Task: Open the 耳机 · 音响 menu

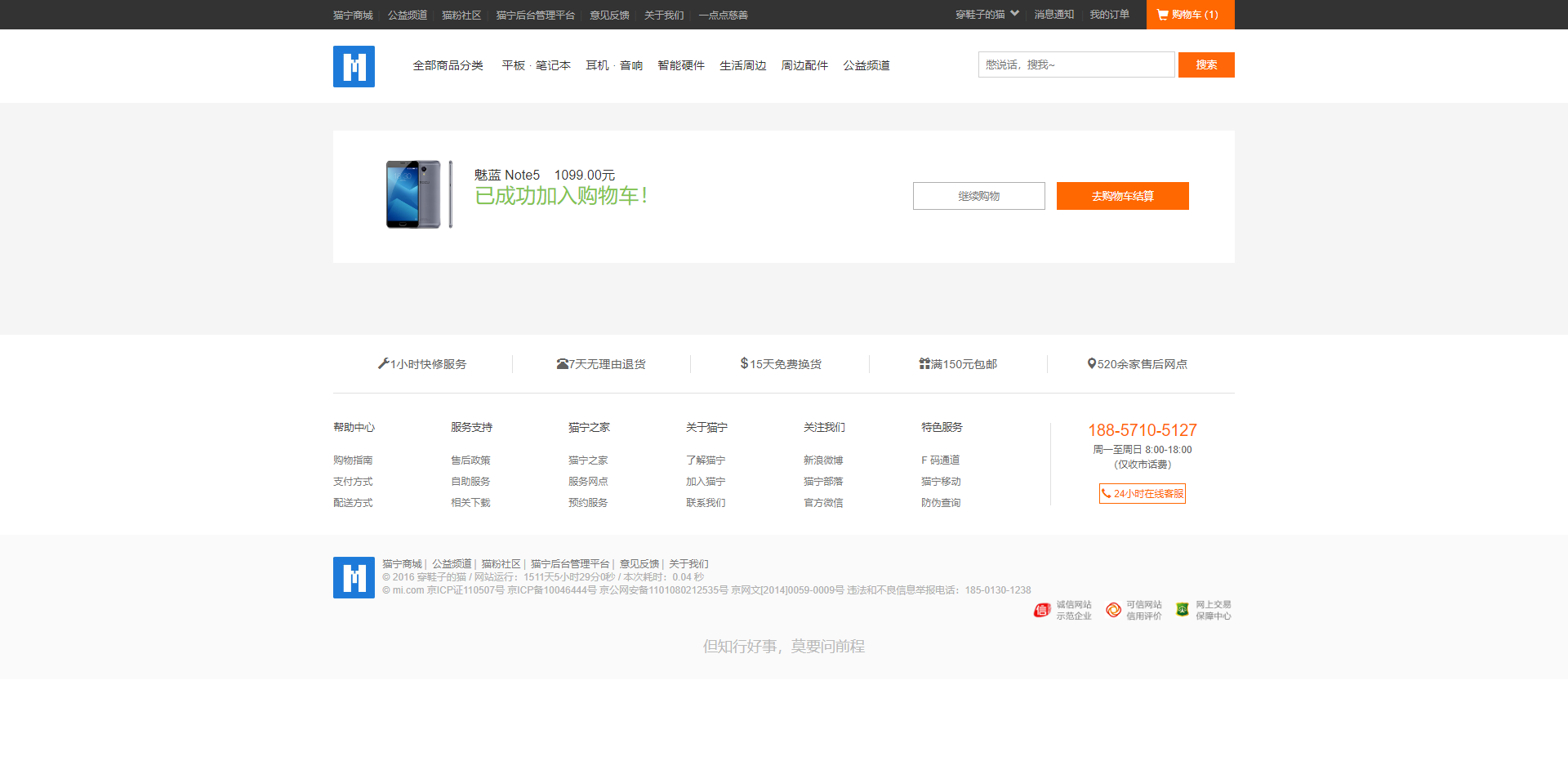Action: click(614, 65)
